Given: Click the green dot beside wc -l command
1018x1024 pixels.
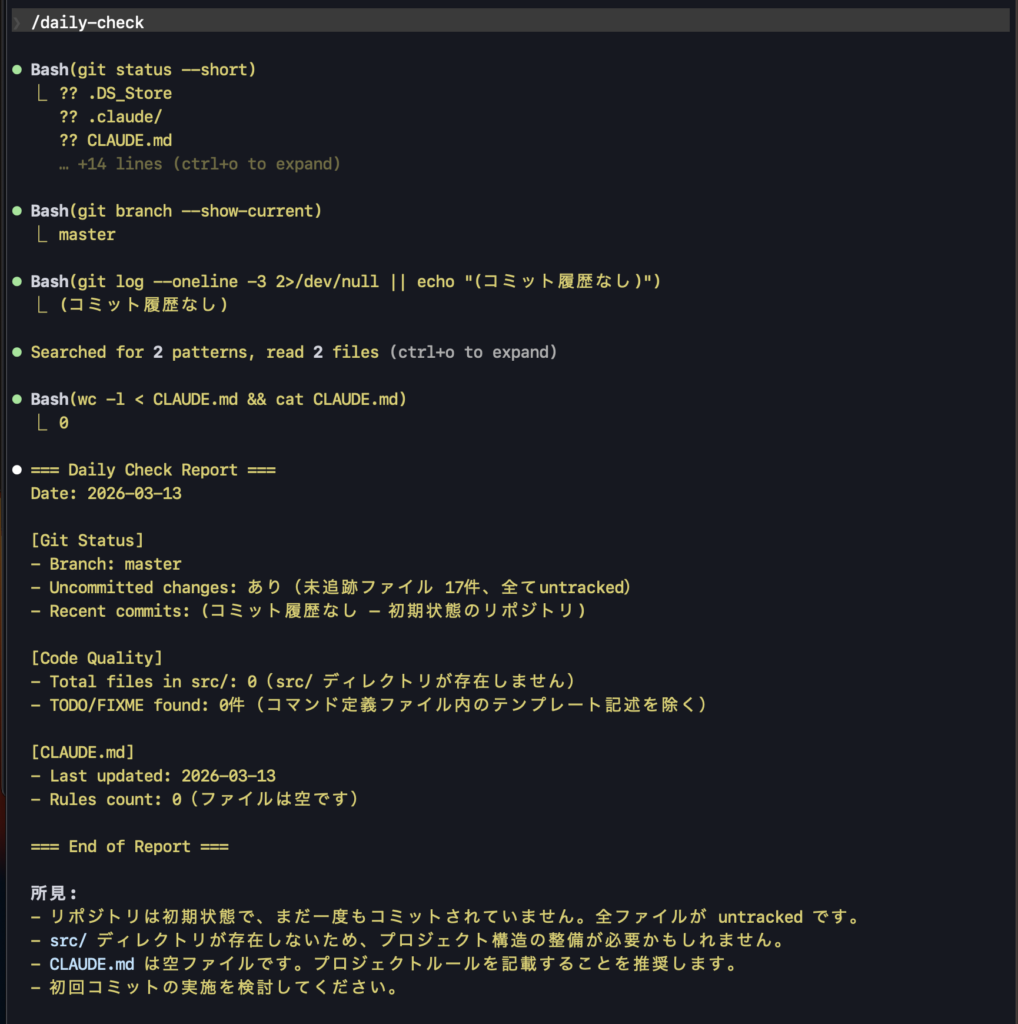Looking at the screenshot, I should pyautogui.click(x=17, y=399).
